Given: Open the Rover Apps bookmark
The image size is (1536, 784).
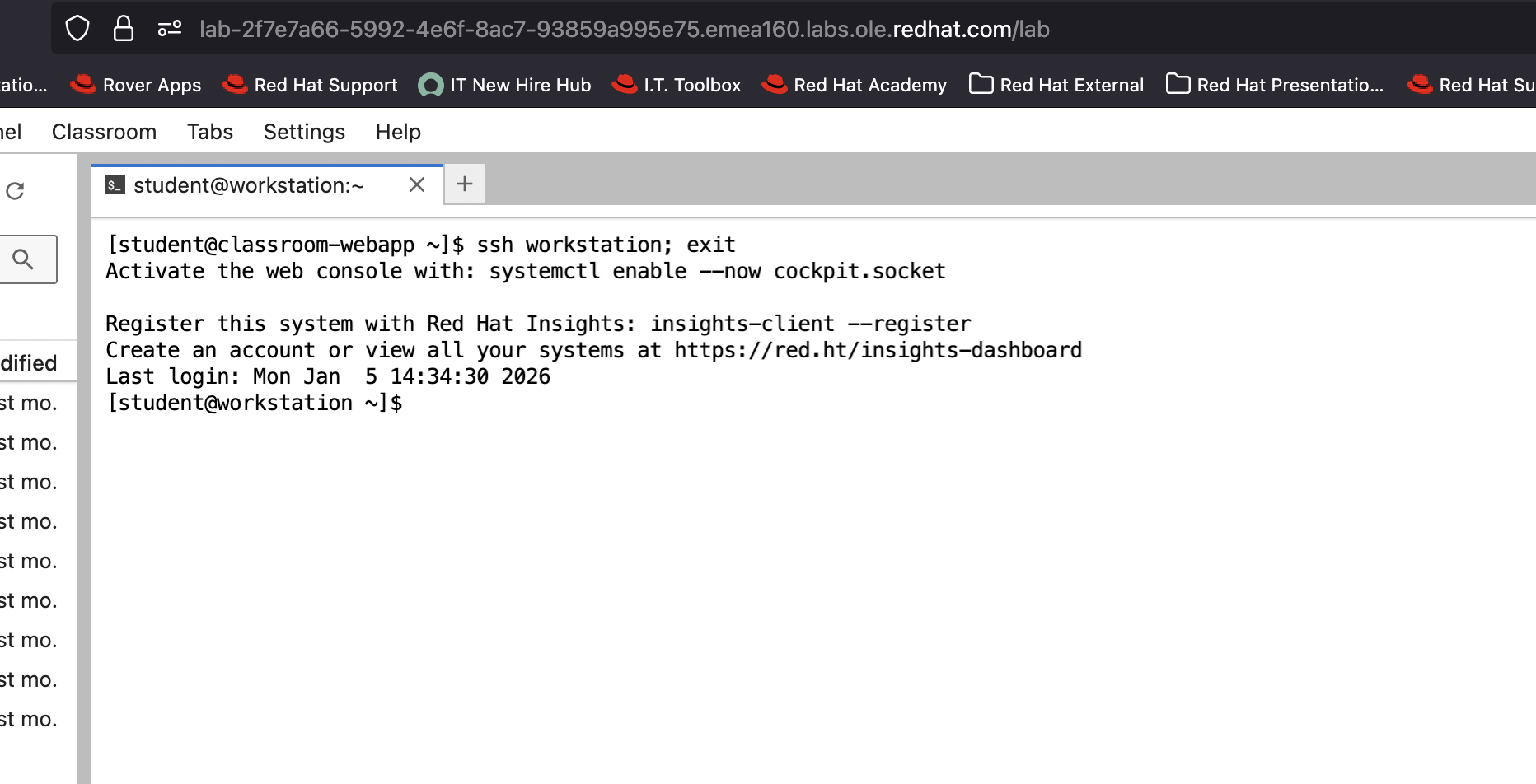Looking at the screenshot, I should coord(136,85).
